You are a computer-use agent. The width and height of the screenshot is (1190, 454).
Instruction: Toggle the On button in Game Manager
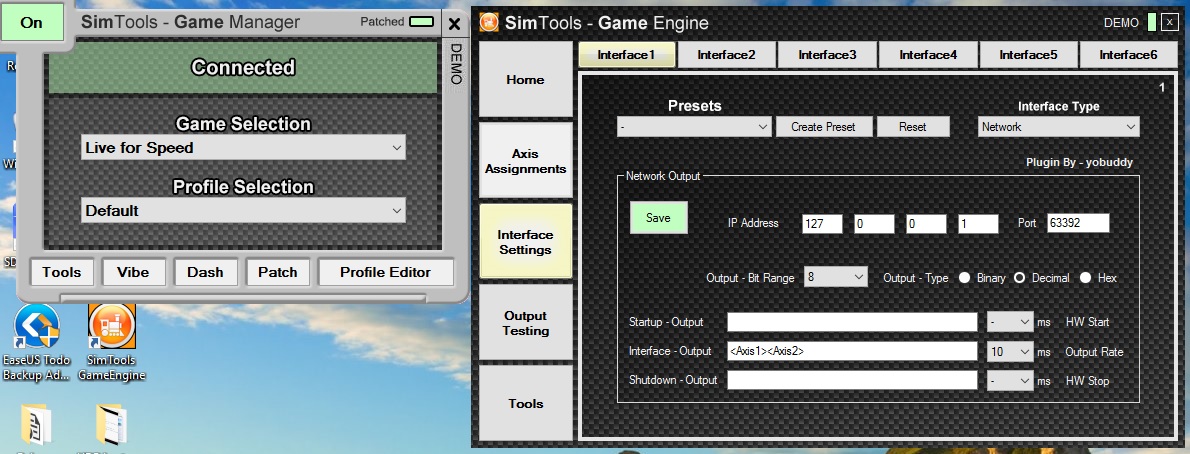(31, 22)
